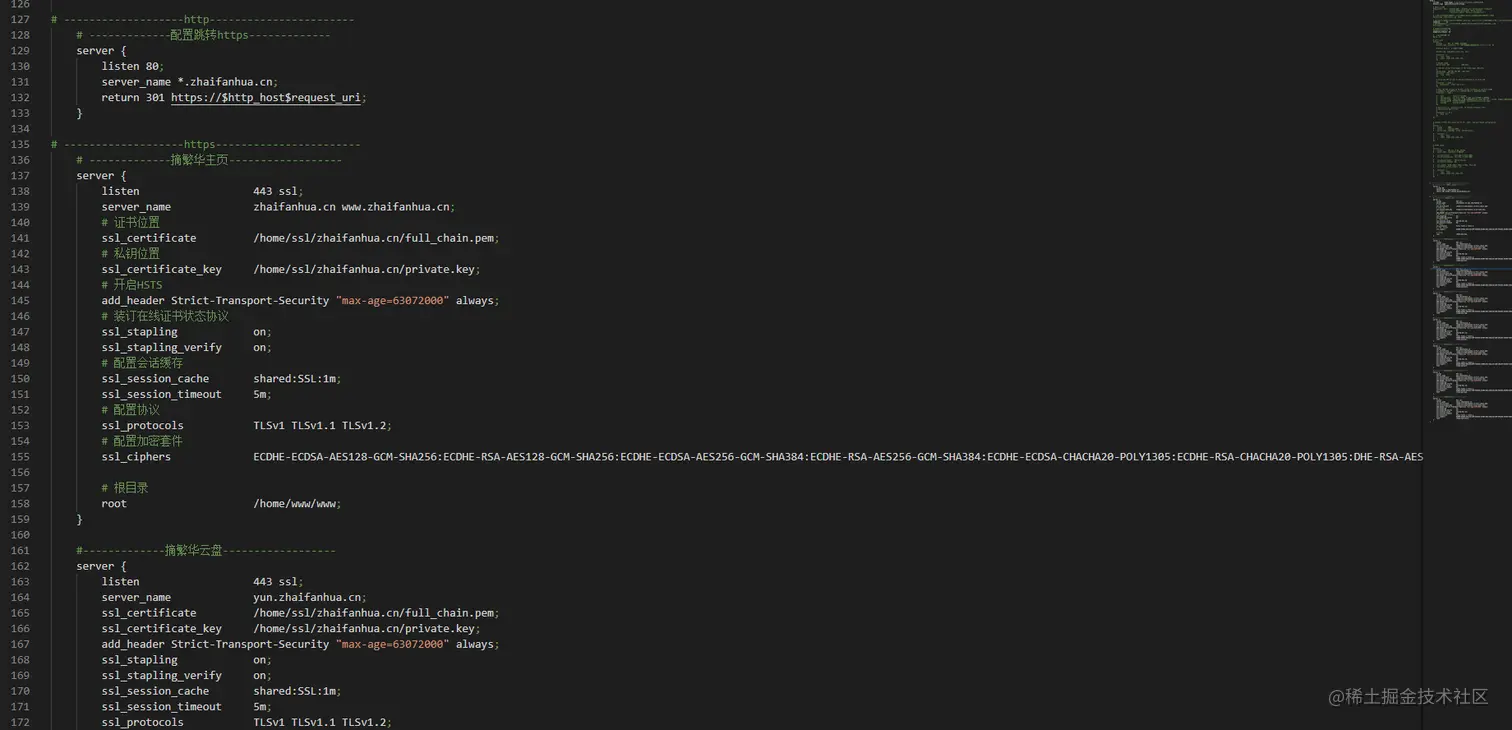Click the '/home/www/www;' root path
Viewport: 1512px width, 730px height.
click(x=297, y=504)
